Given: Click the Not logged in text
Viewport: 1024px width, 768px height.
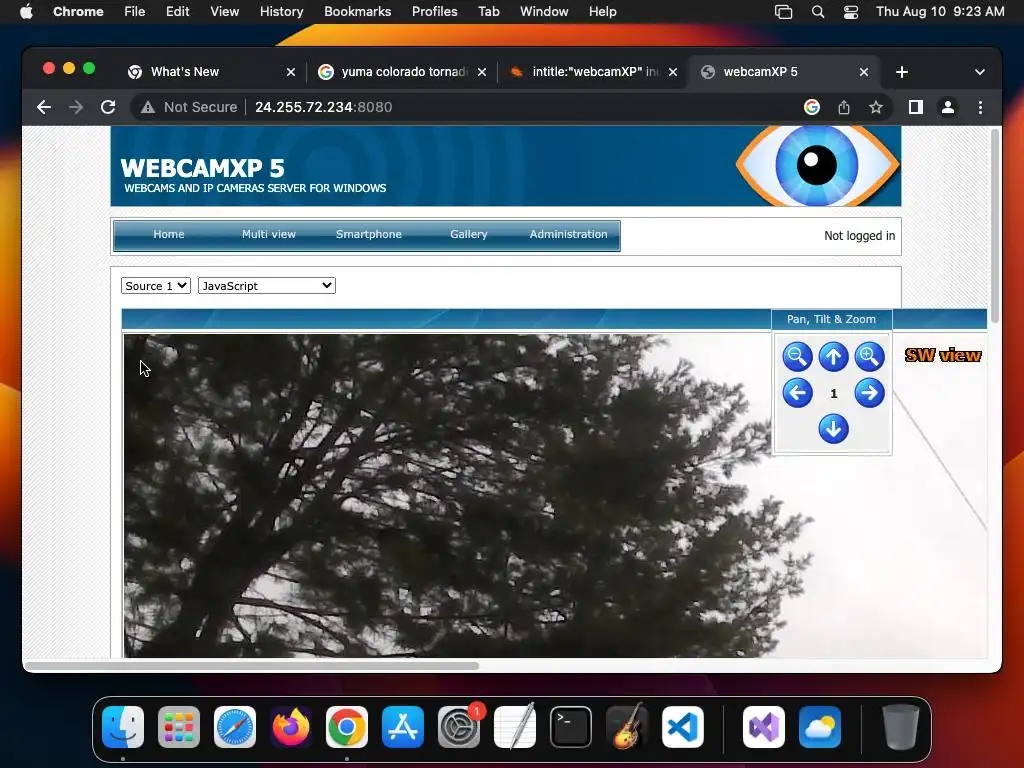Looking at the screenshot, I should click(x=859, y=236).
